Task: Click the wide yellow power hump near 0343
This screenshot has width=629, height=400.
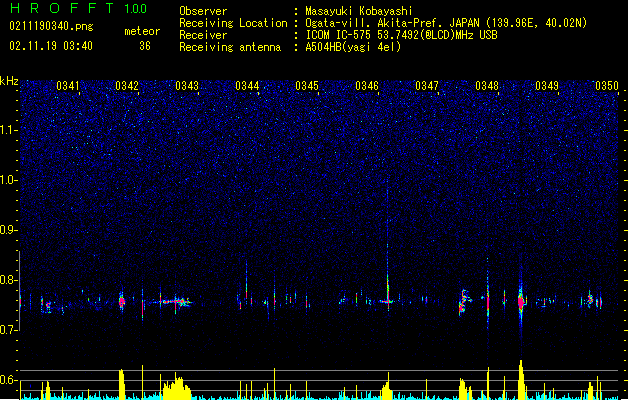Action: (x=176, y=386)
